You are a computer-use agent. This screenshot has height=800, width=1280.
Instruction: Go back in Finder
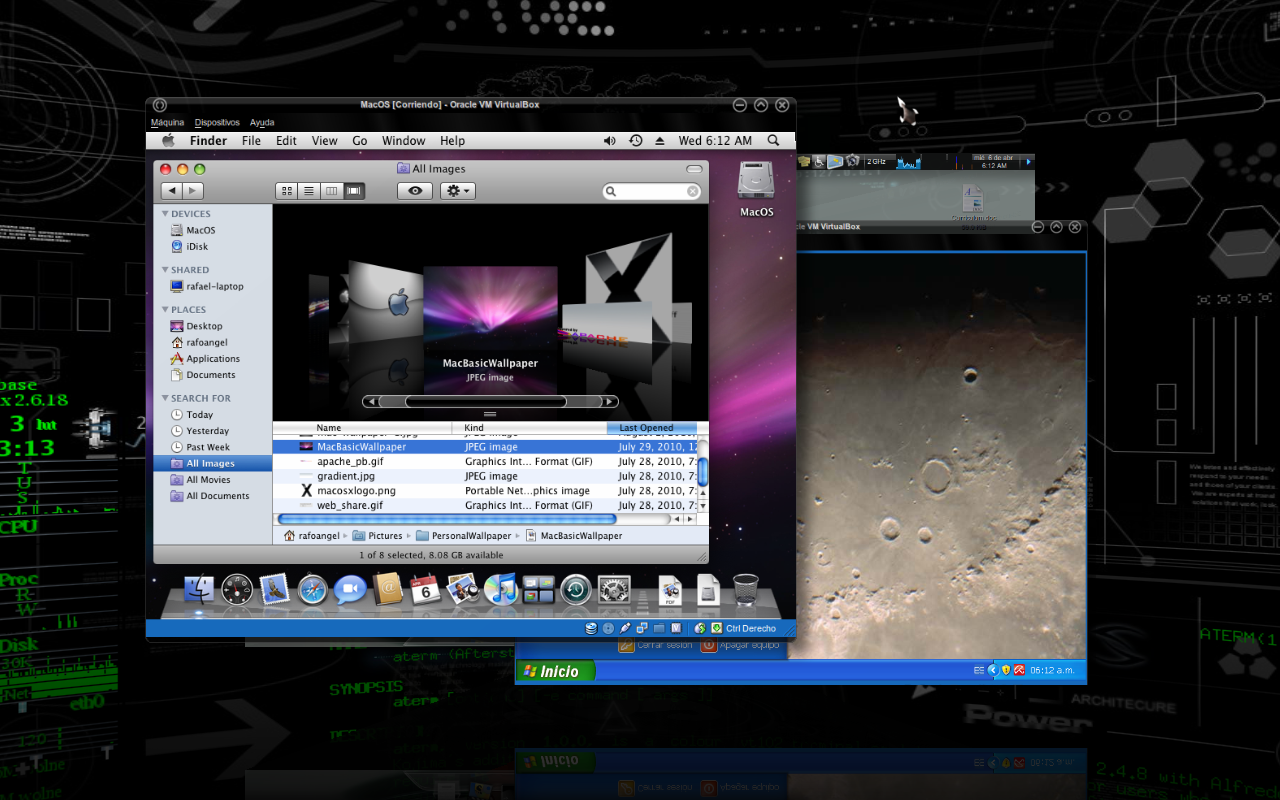pyautogui.click(x=171, y=191)
